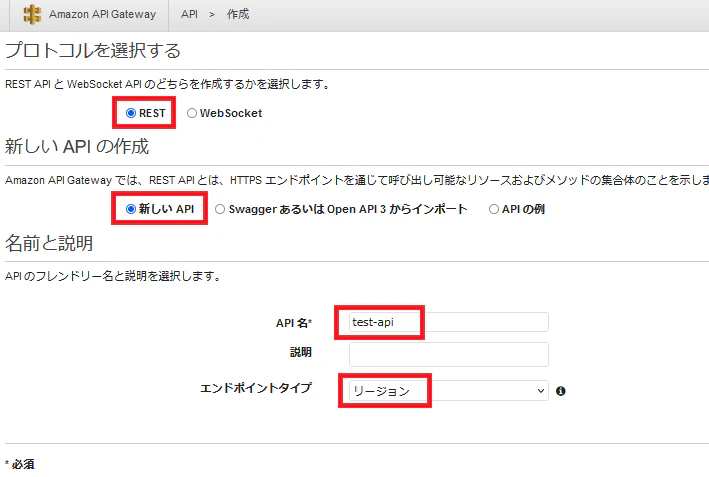Click the endpoint type info icon
Viewport: 709px width, 477px height.
click(561, 391)
